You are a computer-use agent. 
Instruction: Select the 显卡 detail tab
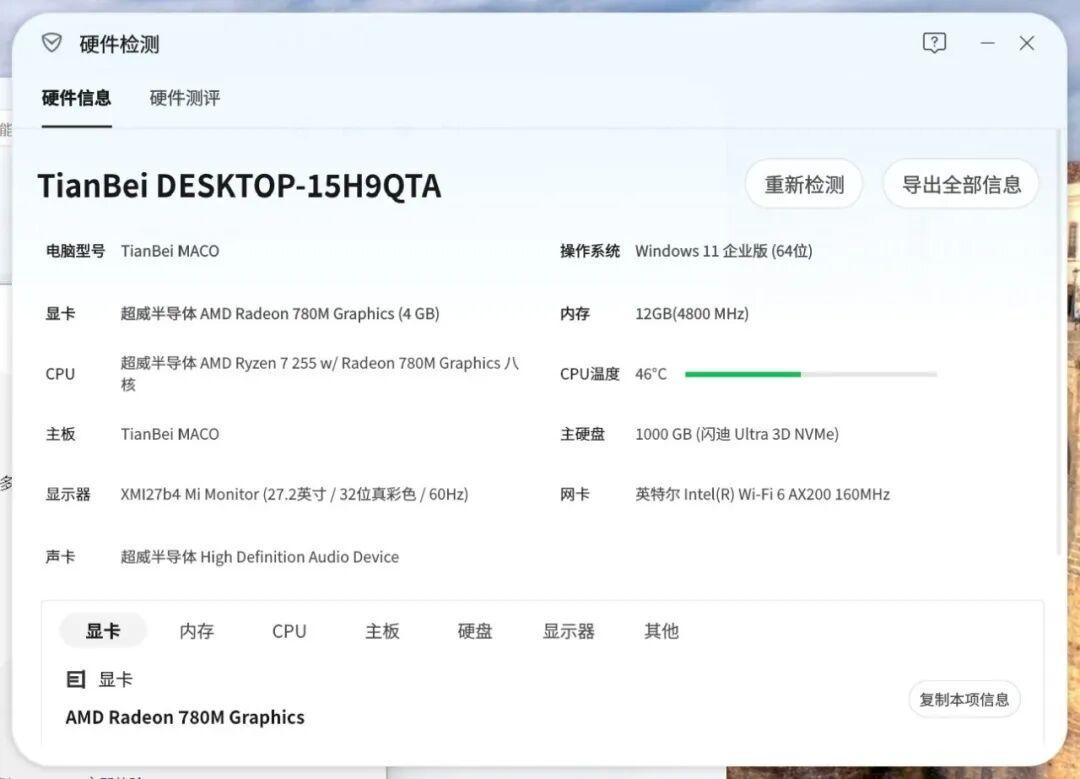(x=103, y=631)
